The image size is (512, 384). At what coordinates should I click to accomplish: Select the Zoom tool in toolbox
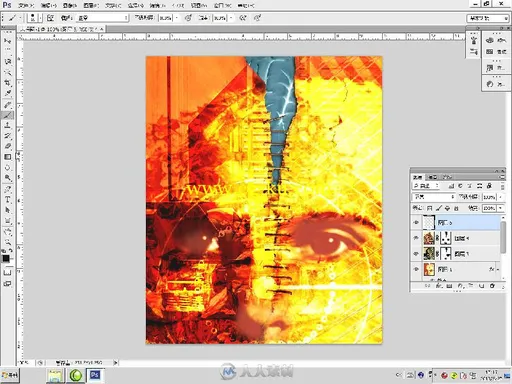(x=8, y=242)
